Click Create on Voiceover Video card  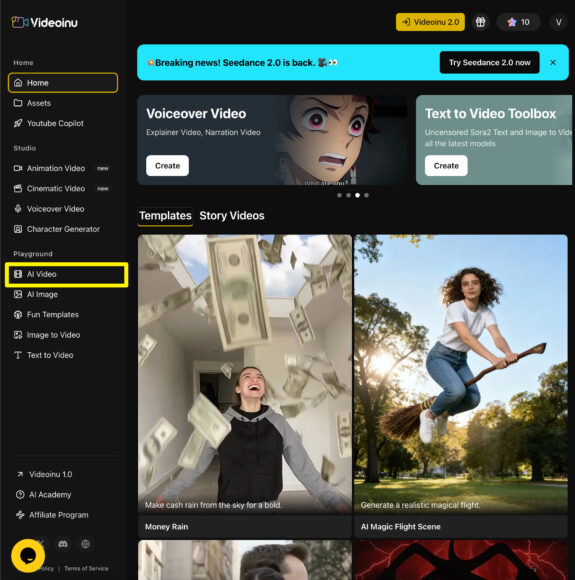tap(167, 165)
